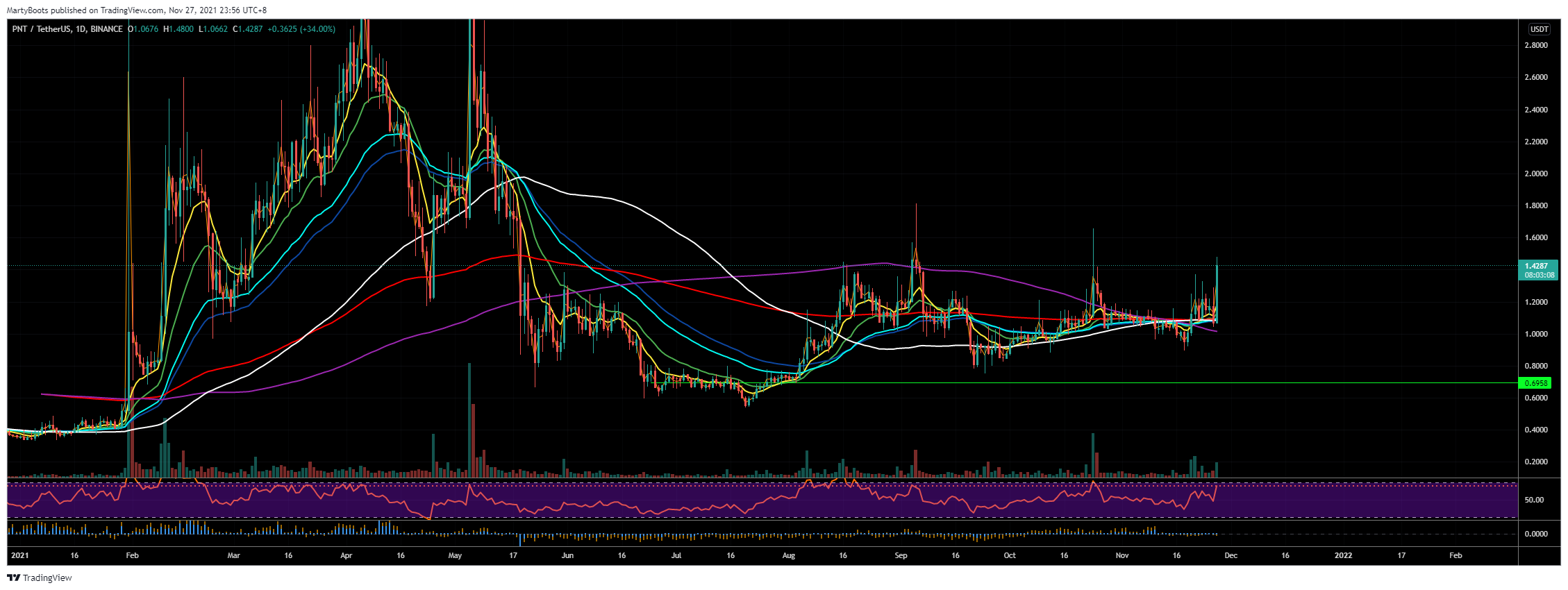Click the Mar time axis label
This screenshot has height=590, width=1568.
[x=233, y=555]
